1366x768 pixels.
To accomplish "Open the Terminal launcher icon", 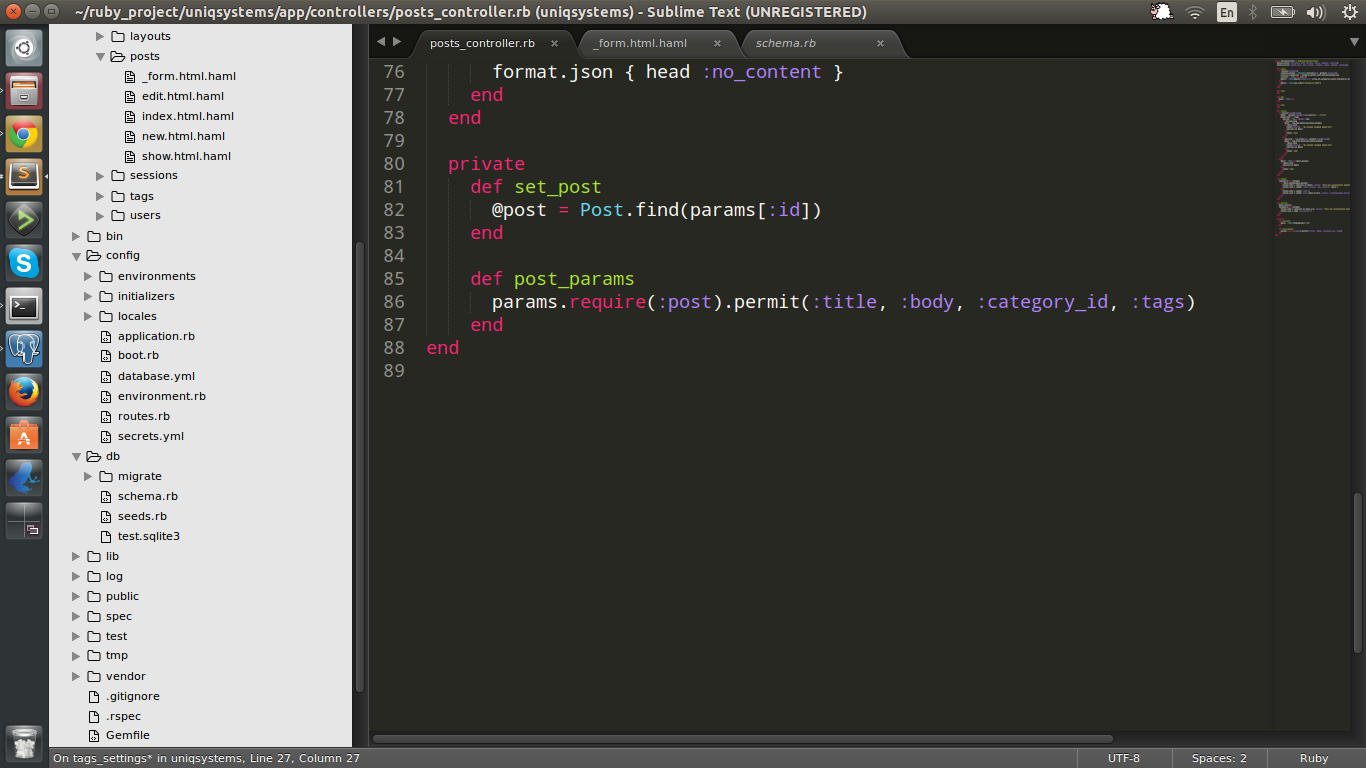I will pyautogui.click(x=24, y=306).
